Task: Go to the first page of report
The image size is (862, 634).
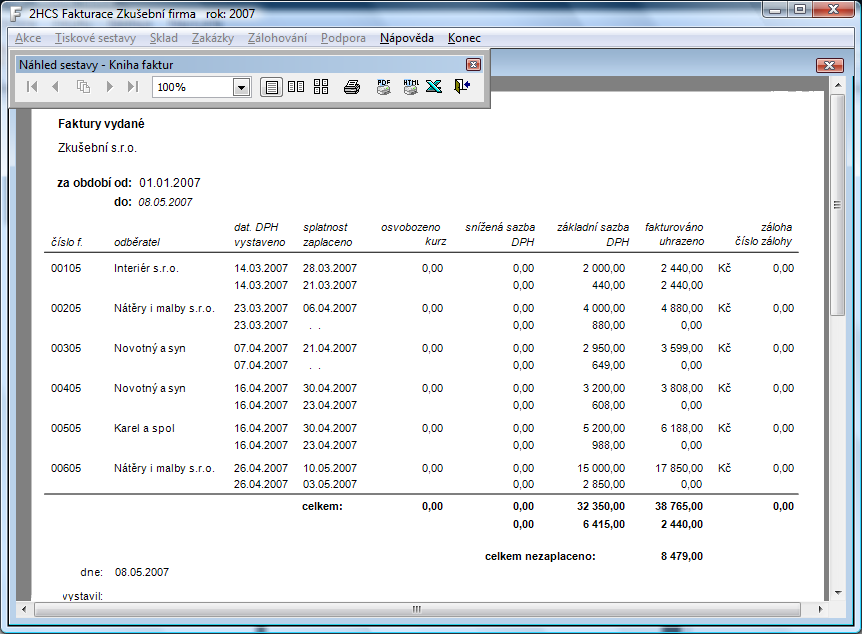Action: (x=32, y=87)
